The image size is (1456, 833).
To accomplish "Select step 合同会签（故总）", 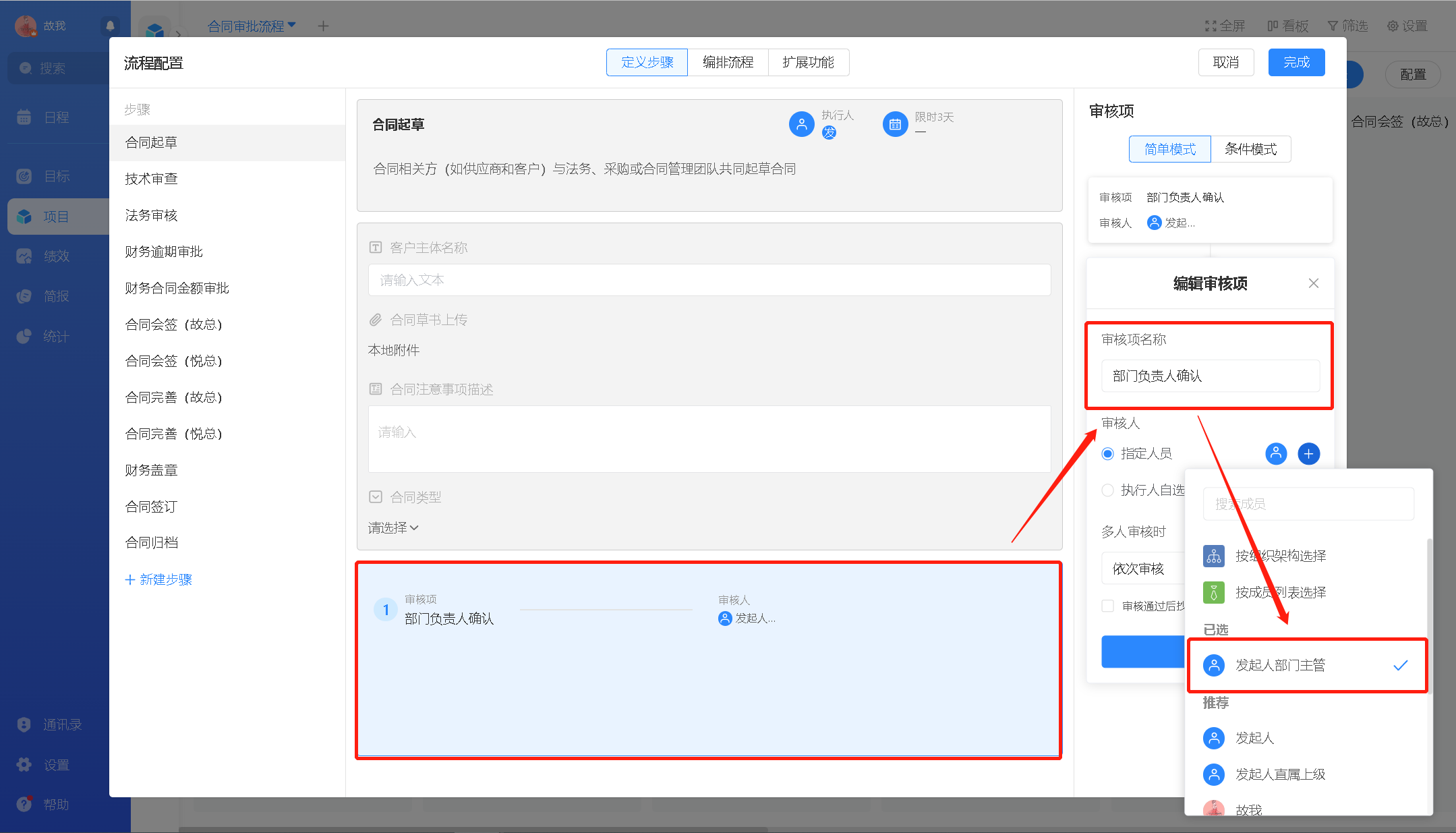I will 227,324.
